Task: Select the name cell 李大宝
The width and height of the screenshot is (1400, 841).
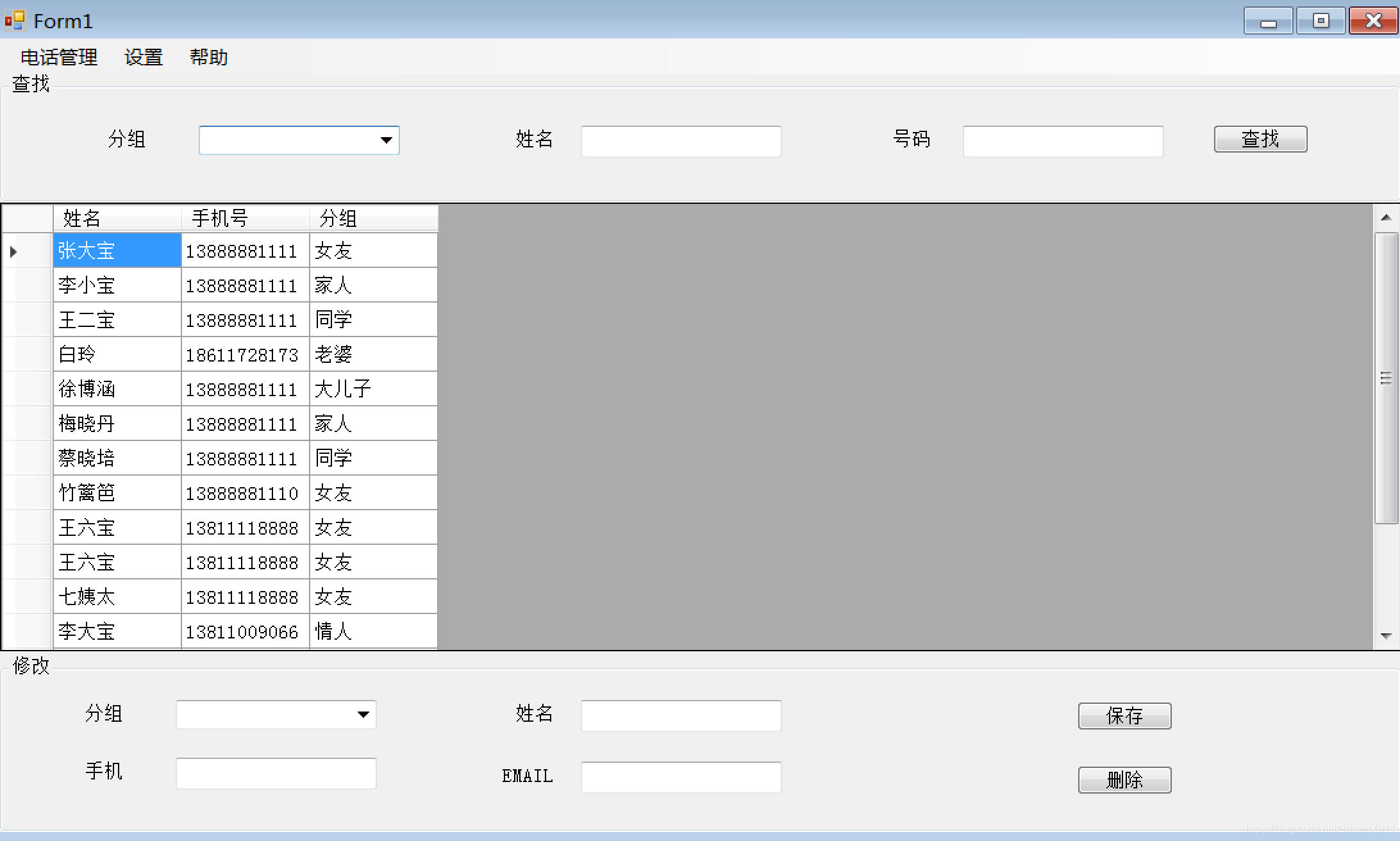Action: point(117,631)
